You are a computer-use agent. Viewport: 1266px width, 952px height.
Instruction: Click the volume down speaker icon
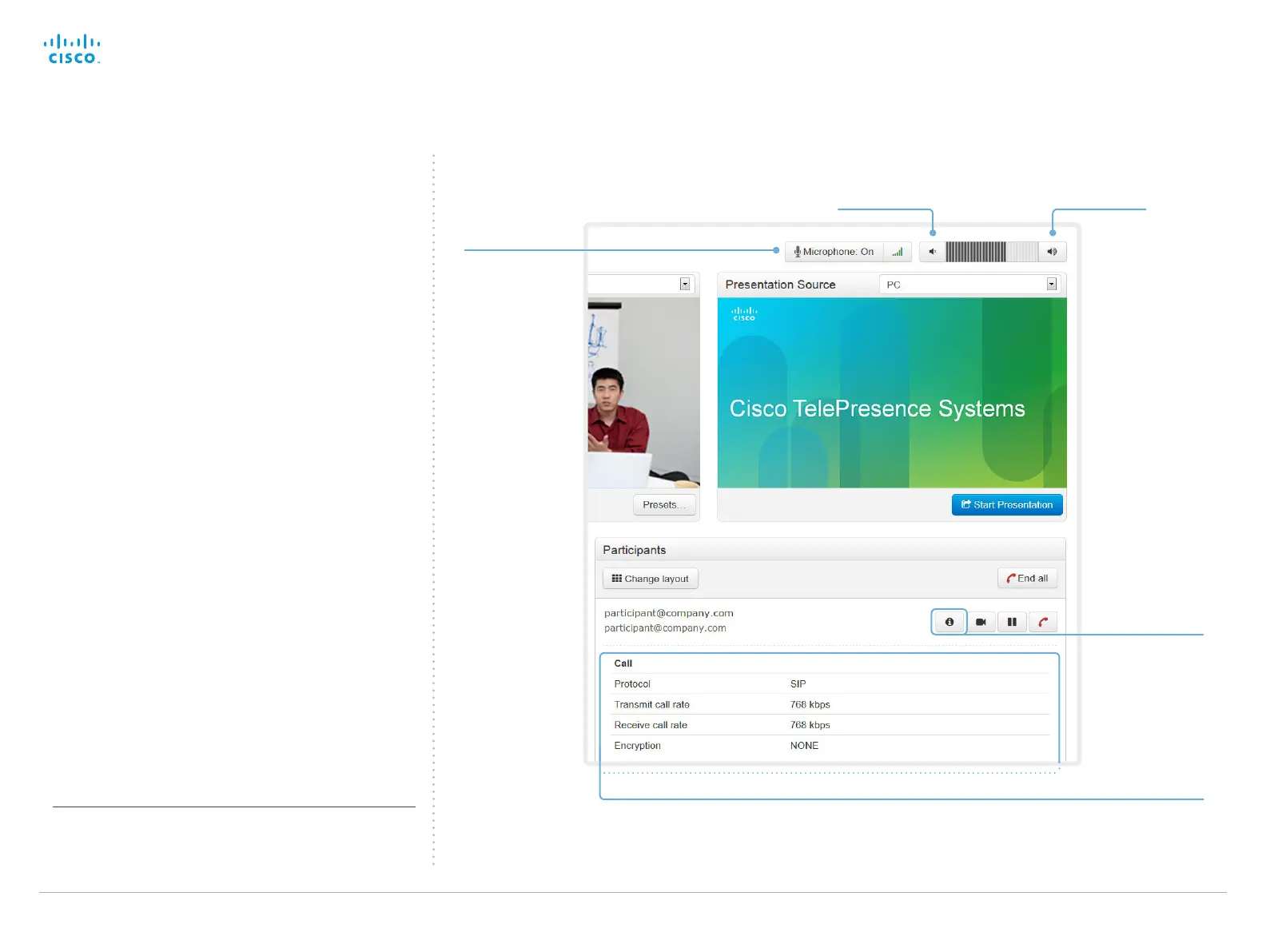click(932, 252)
